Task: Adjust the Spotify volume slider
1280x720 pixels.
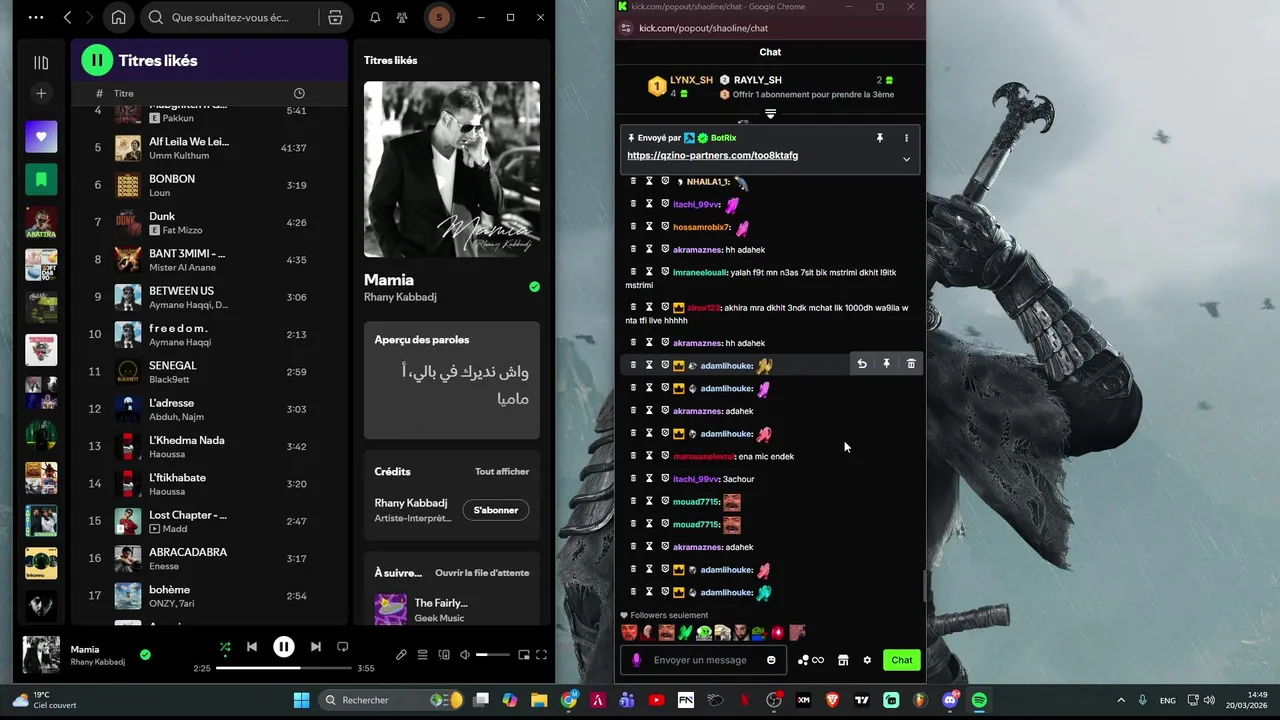Action: point(493,655)
